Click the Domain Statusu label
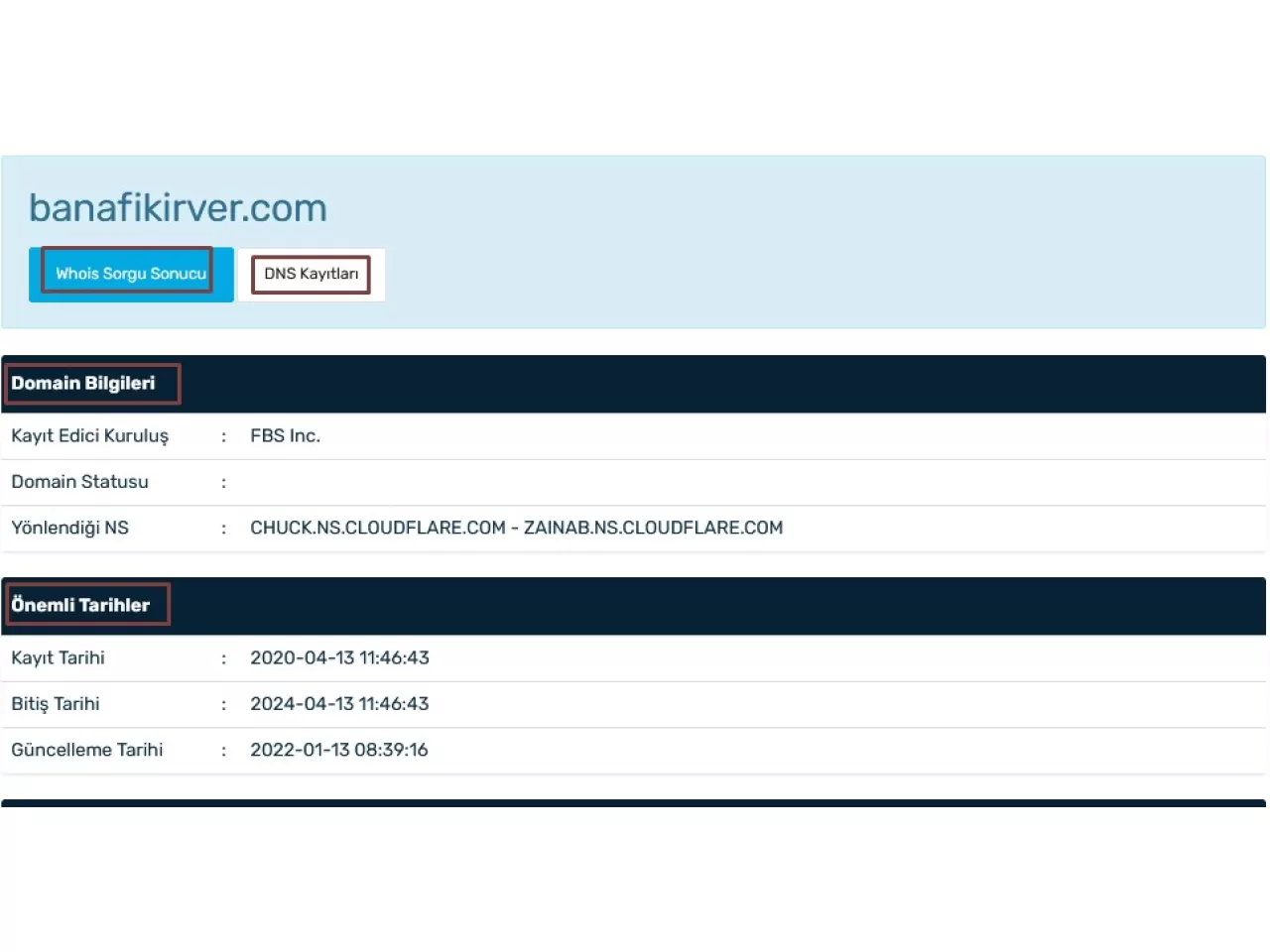This screenshot has width=1270, height=952. tap(79, 482)
